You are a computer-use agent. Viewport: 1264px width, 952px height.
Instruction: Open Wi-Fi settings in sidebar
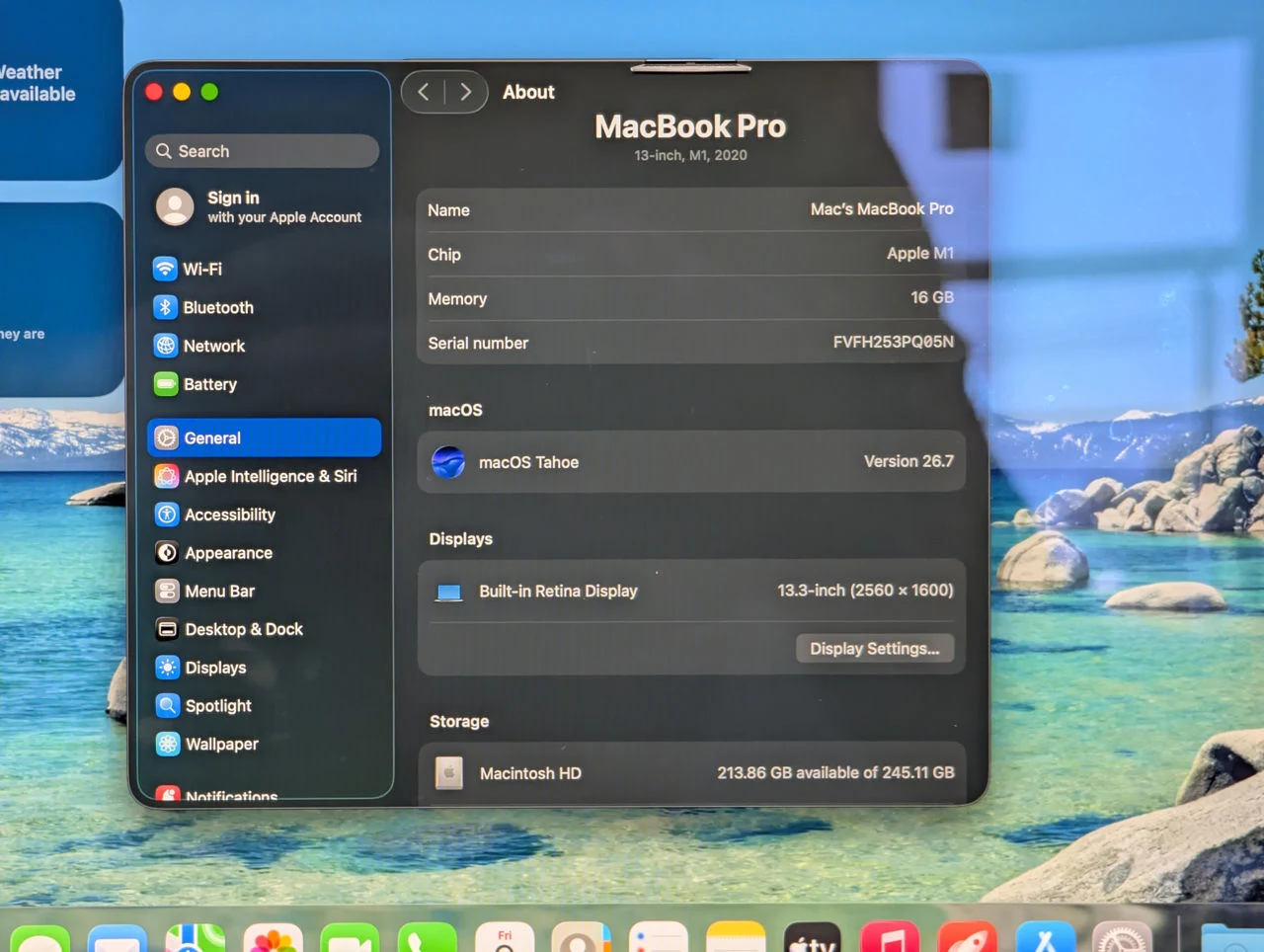point(188,269)
